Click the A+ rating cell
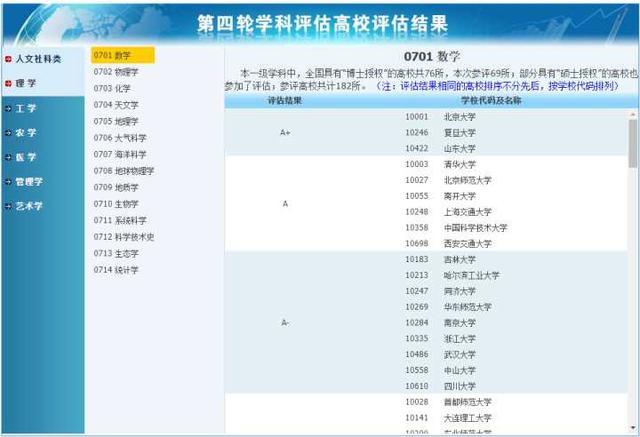640x437 pixels. coord(285,133)
